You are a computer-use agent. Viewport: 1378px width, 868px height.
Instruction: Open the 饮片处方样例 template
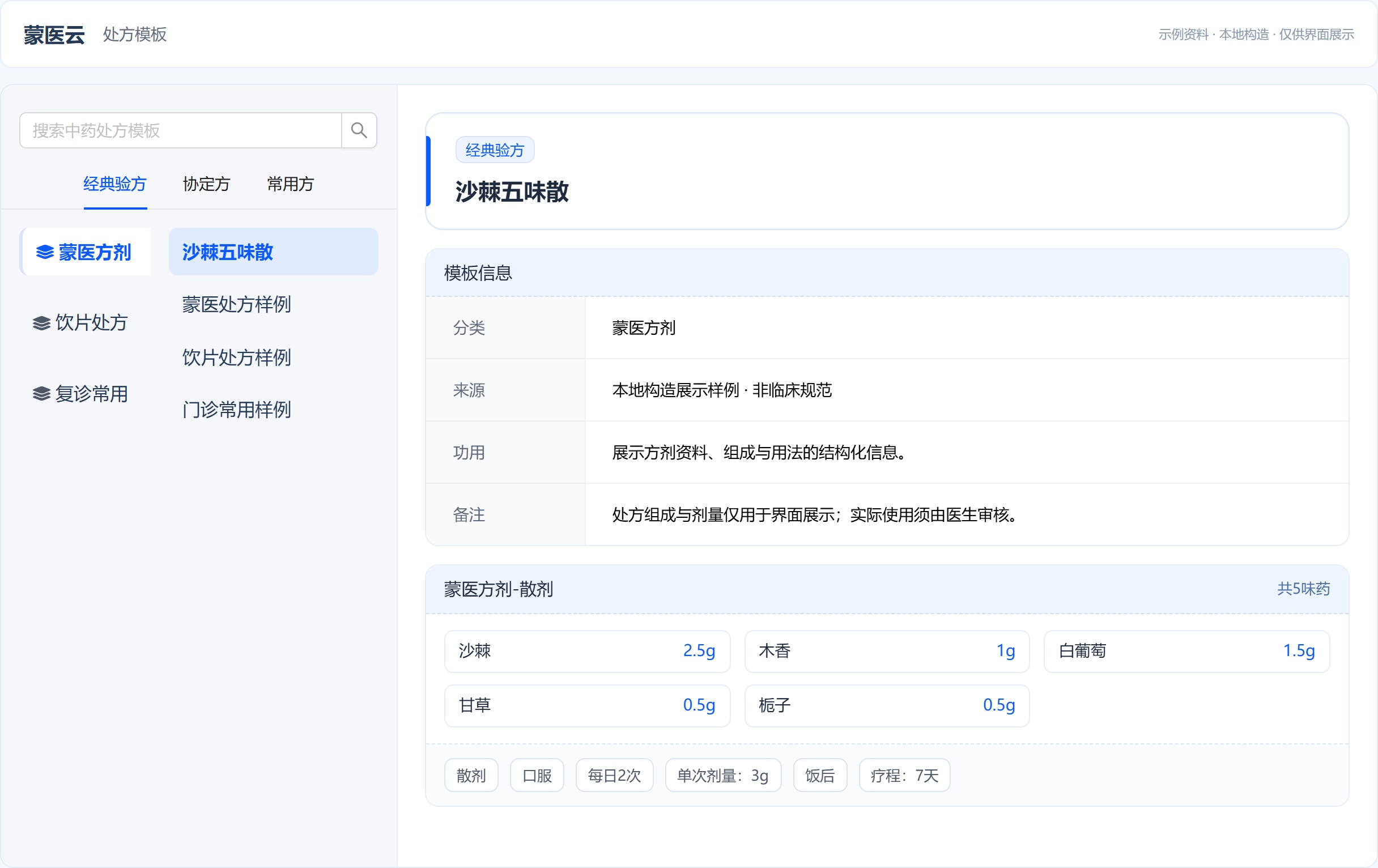(237, 358)
